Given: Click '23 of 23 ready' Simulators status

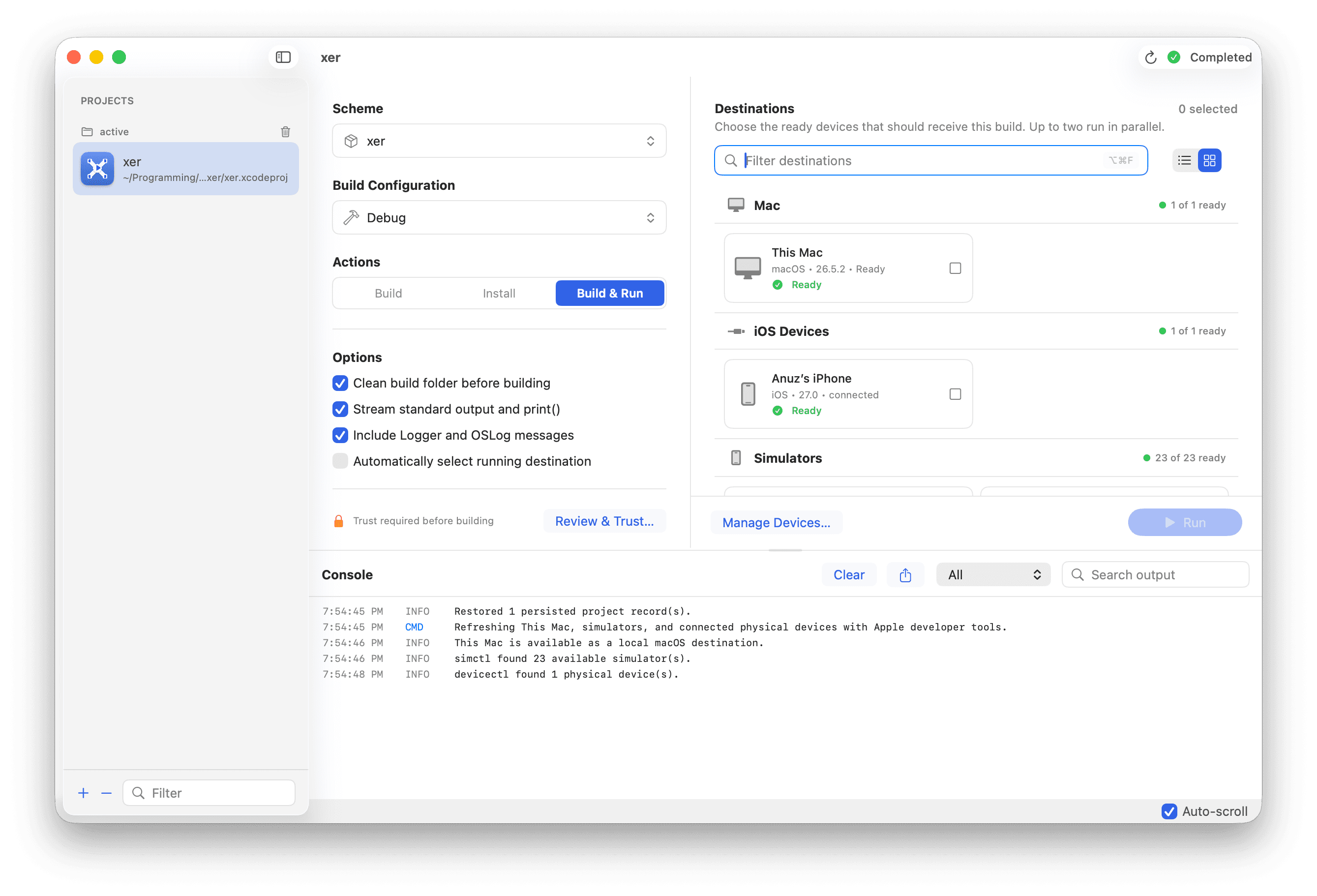Looking at the screenshot, I should tap(1184, 458).
